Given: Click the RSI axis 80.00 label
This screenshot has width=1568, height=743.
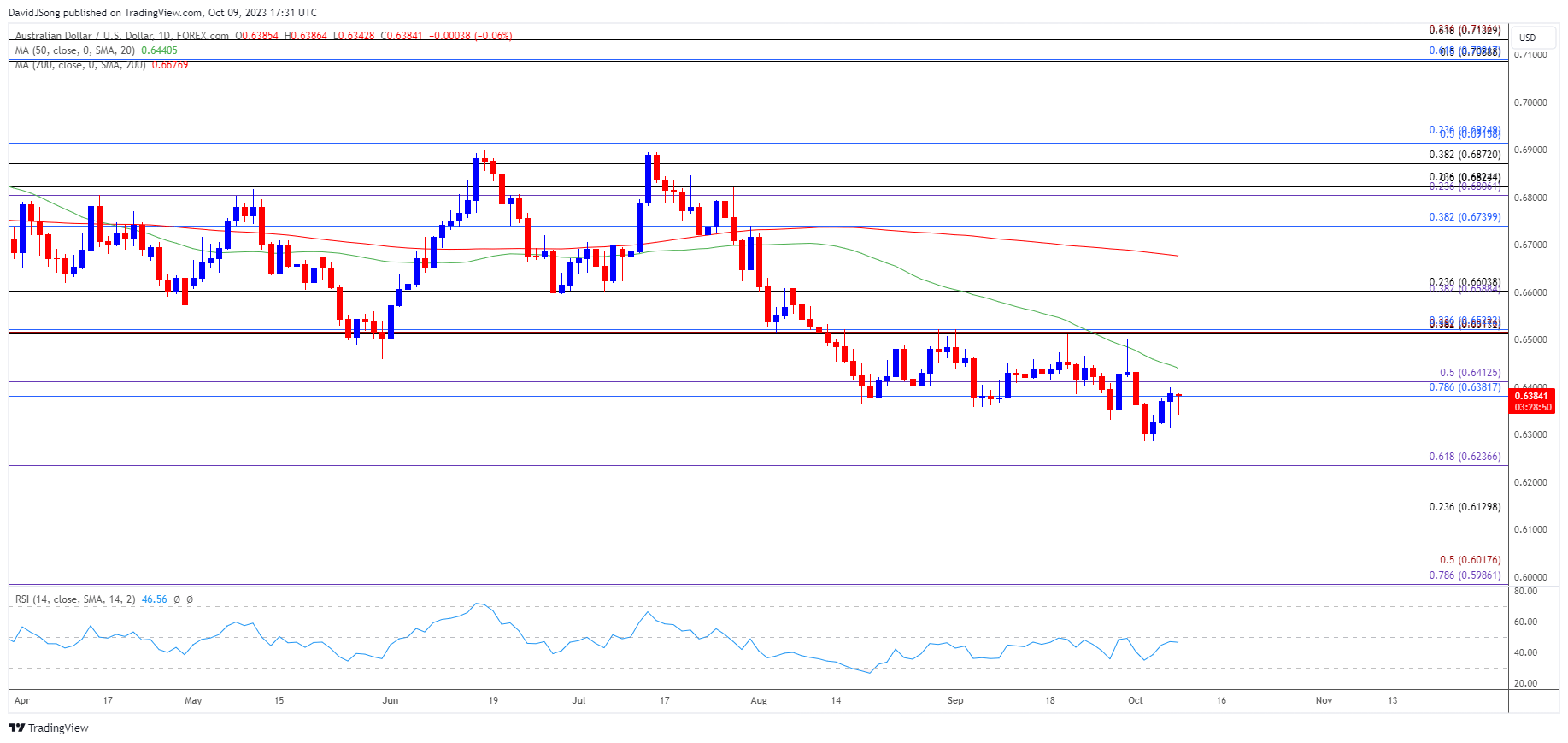Looking at the screenshot, I should pyautogui.click(x=1525, y=591).
